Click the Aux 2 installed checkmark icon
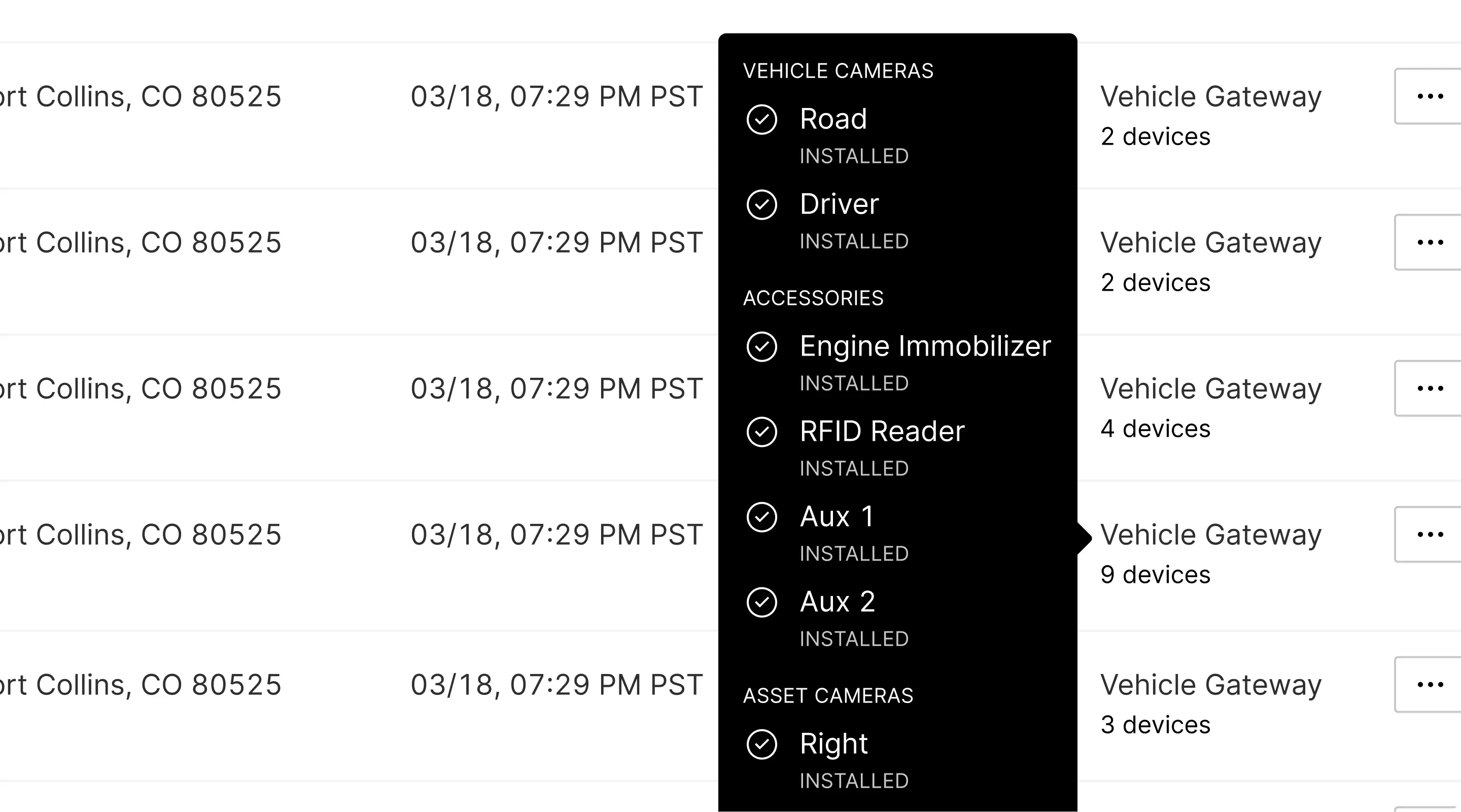Screen dimensions: 1461x812 pyautogui.click(x=761, y=602)
